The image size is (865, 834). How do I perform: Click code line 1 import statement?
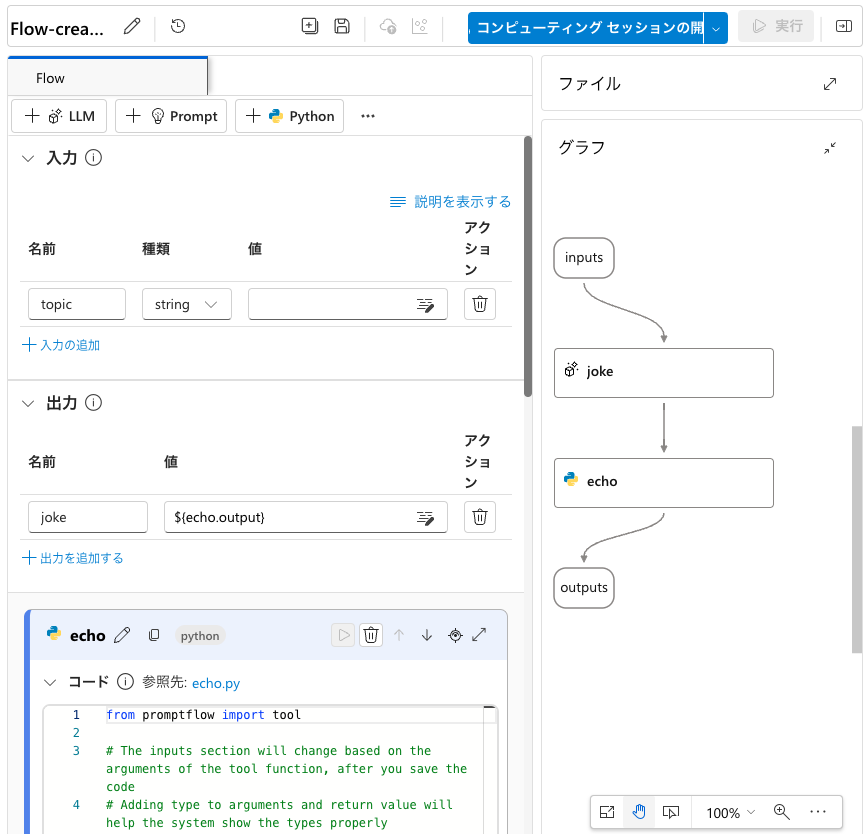point(203,715)
